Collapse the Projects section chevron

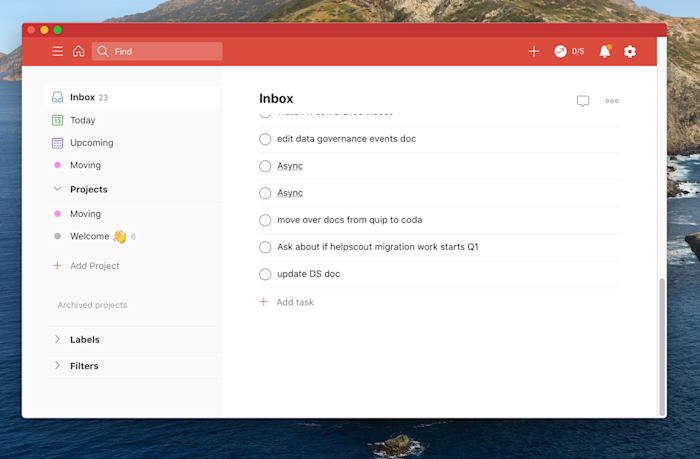pos(57,189)
